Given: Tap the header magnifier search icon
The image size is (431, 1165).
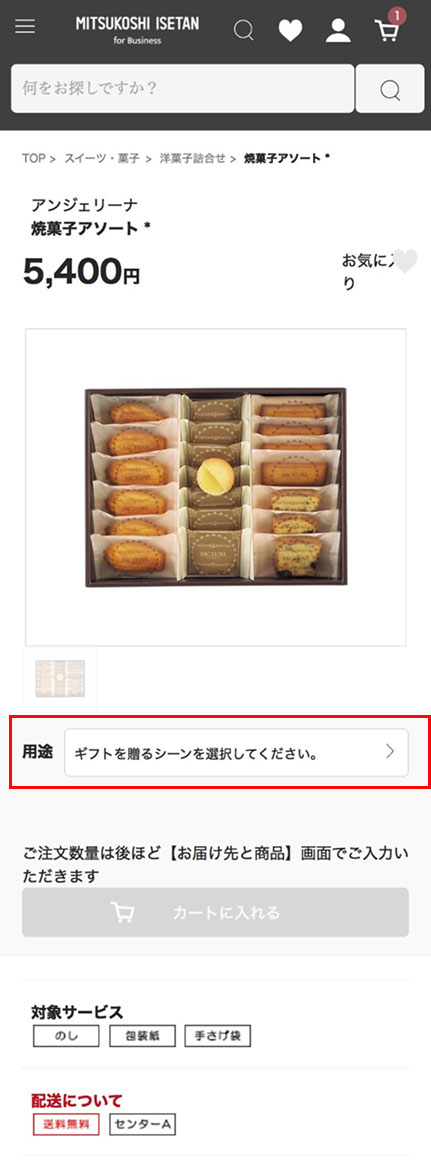Looking at the screenshot, I should coord(243,30).
